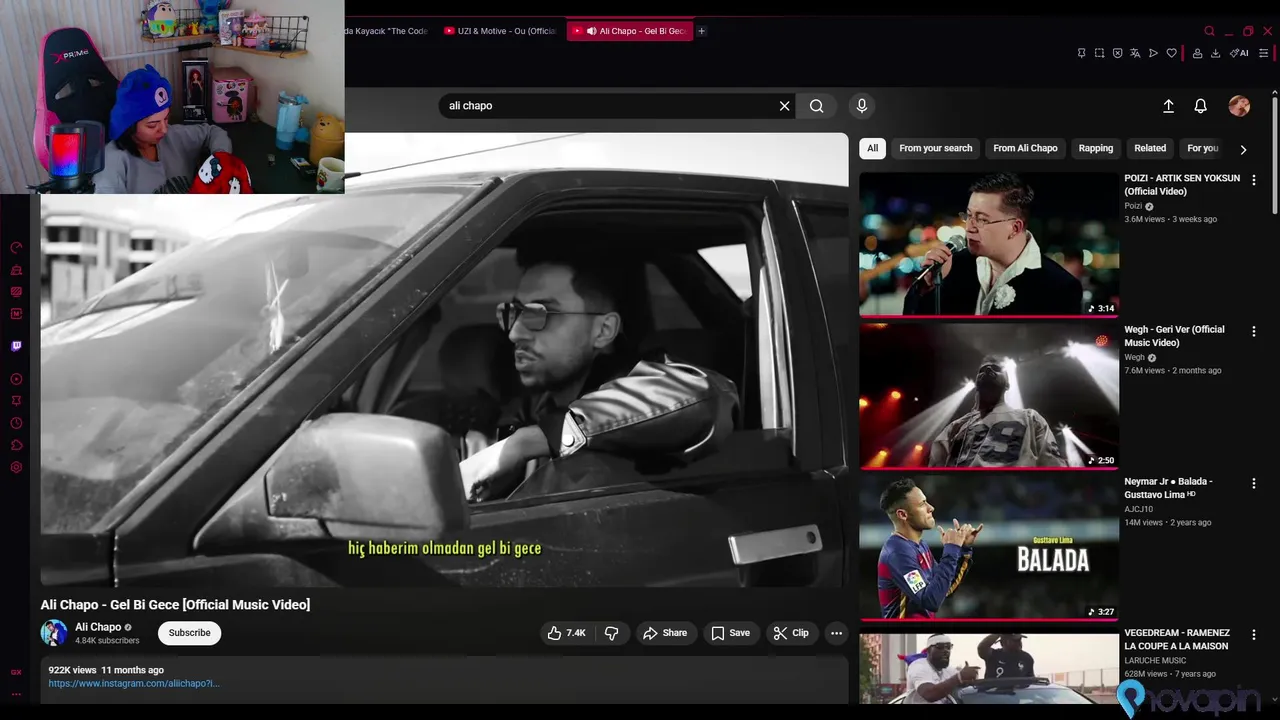Open YouTube notifications bell

(1200, 106)
